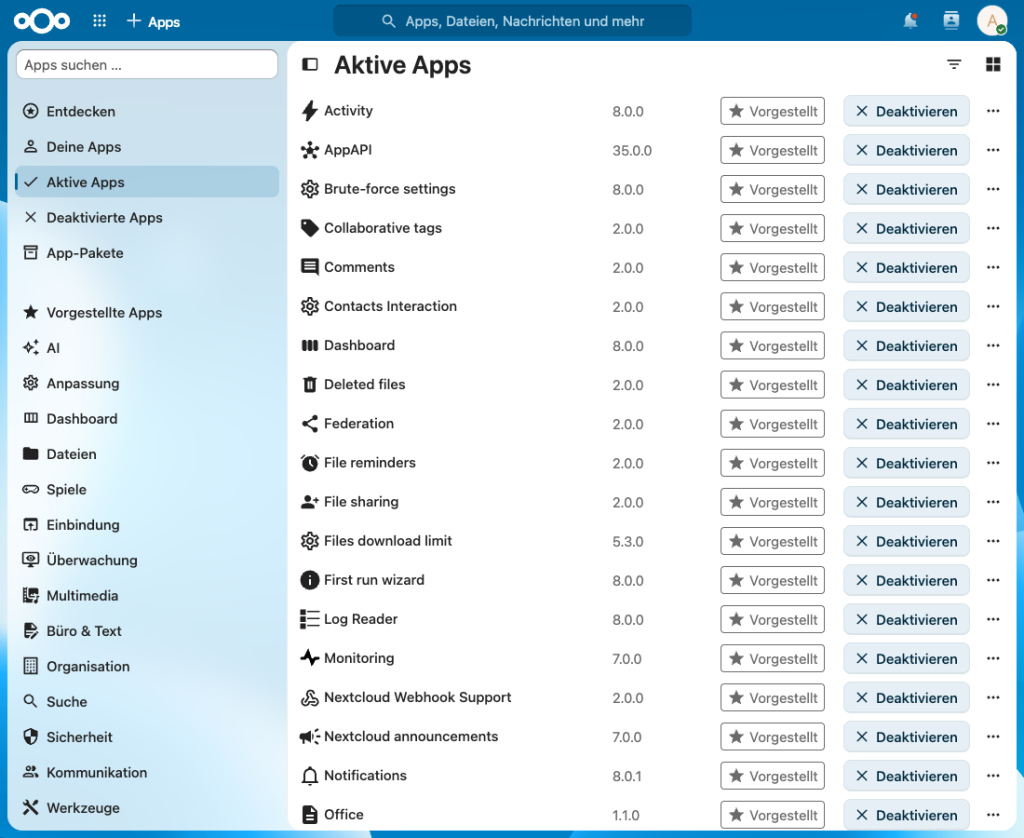The width and height of the screenshot is (1024, 838).
Task: Click the Comments speech icon
Action: pos(310,267)
